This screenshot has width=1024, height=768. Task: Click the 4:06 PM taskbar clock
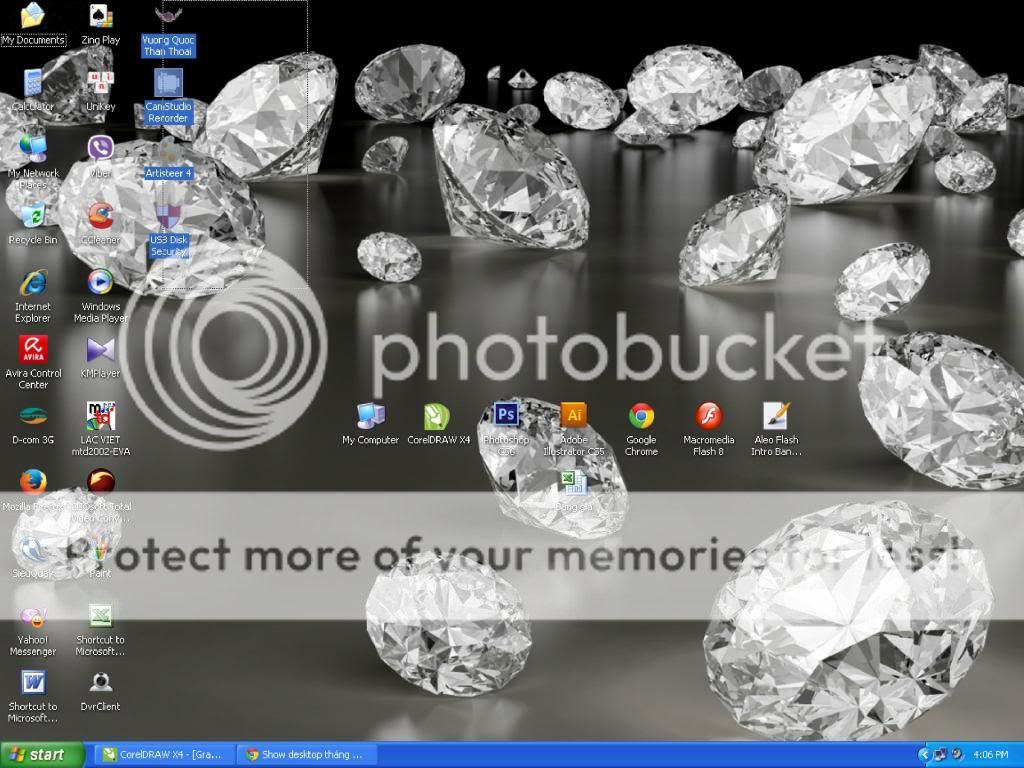pos(990,755)
